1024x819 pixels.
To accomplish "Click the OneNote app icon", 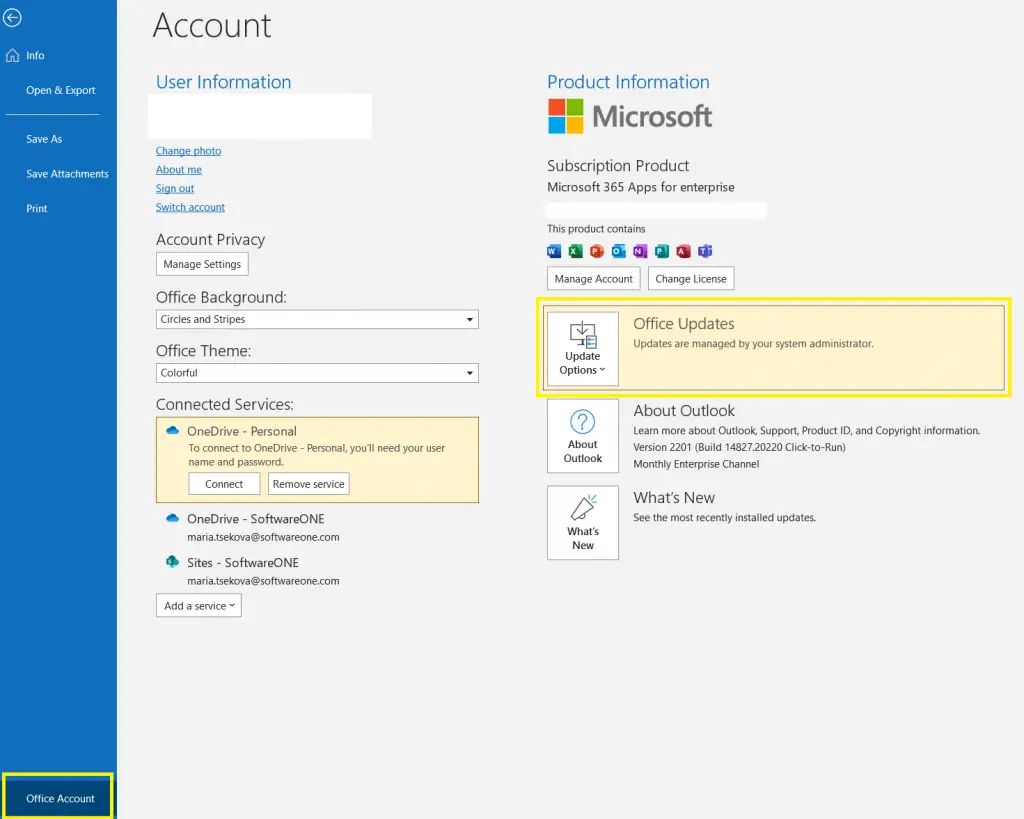I will point(640,251).
